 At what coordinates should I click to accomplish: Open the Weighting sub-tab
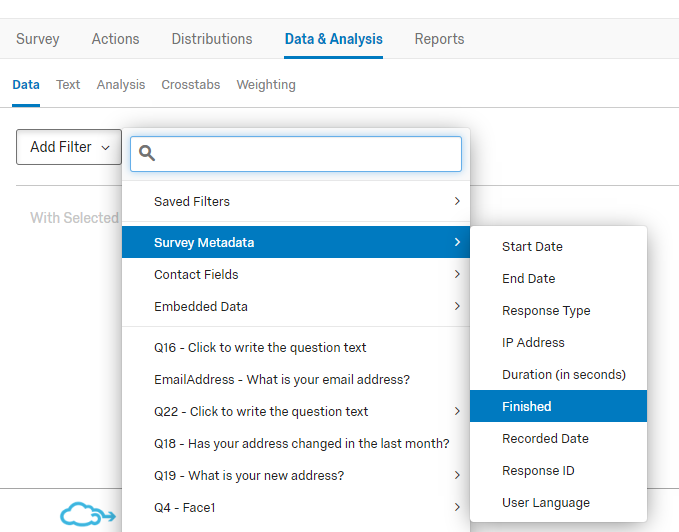pyautogui.click(x=266, y=84)
